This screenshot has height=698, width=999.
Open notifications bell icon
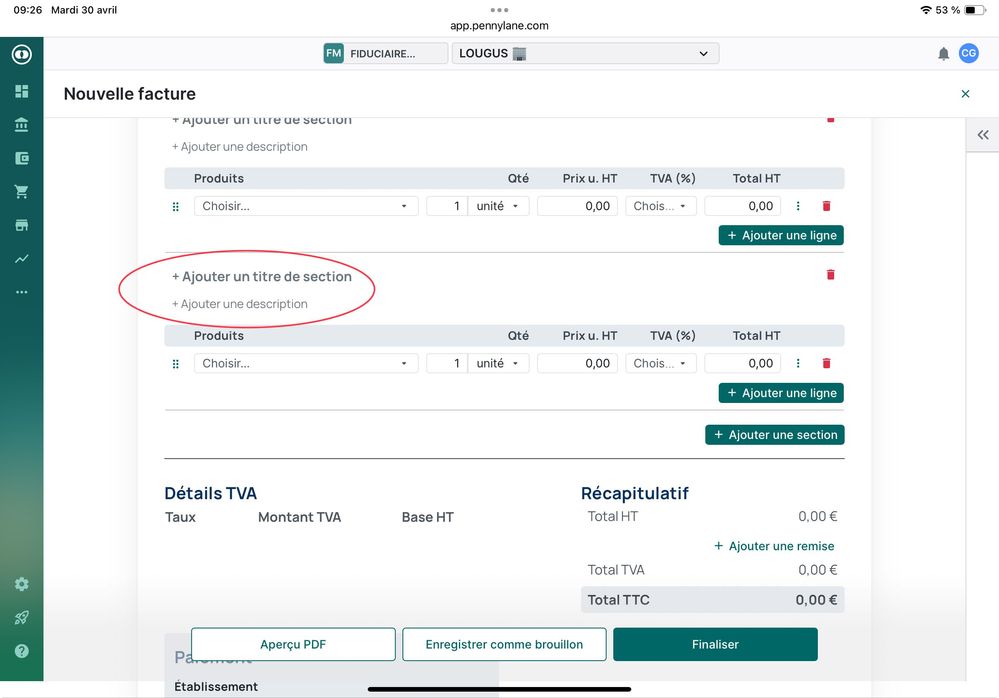coord(943,54)
